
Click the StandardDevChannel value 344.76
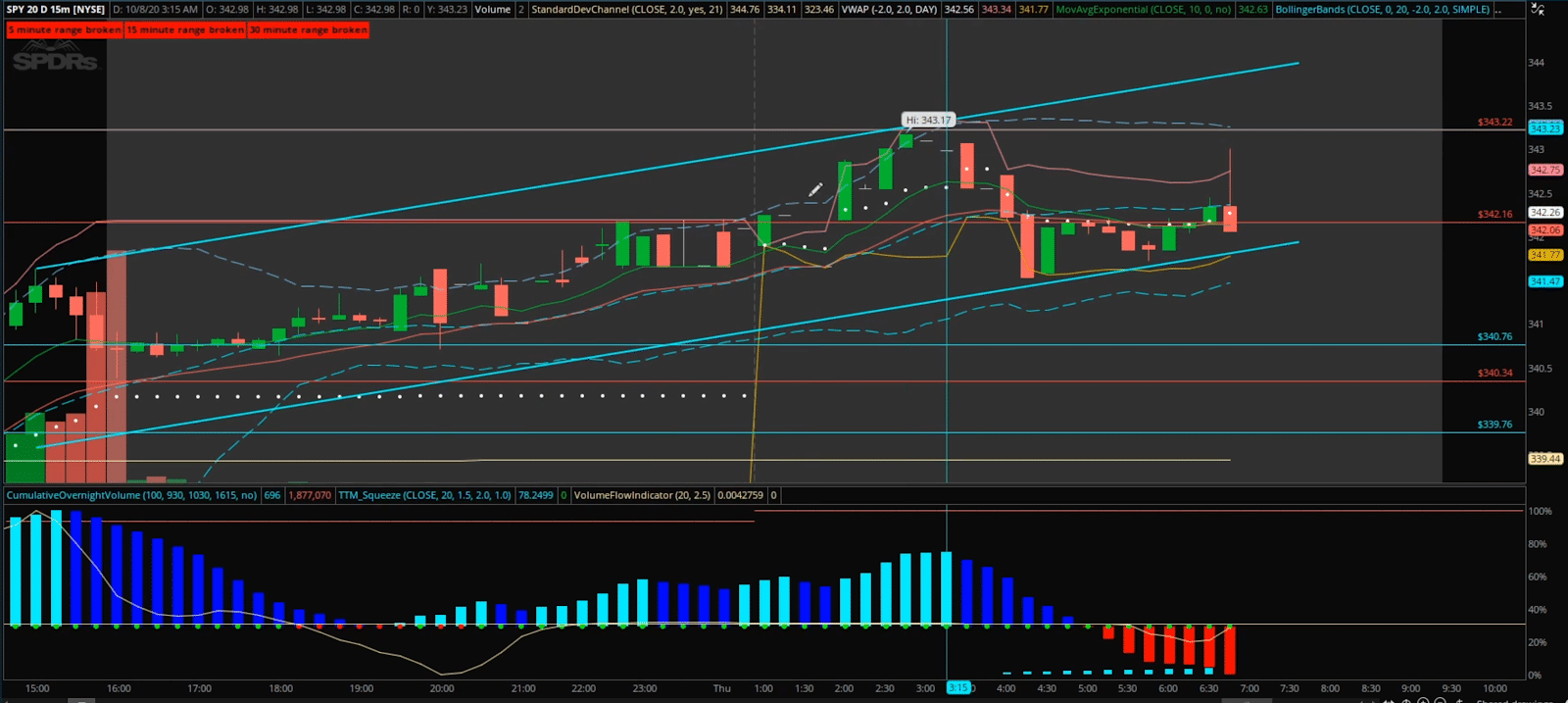(x=744, y=10)
